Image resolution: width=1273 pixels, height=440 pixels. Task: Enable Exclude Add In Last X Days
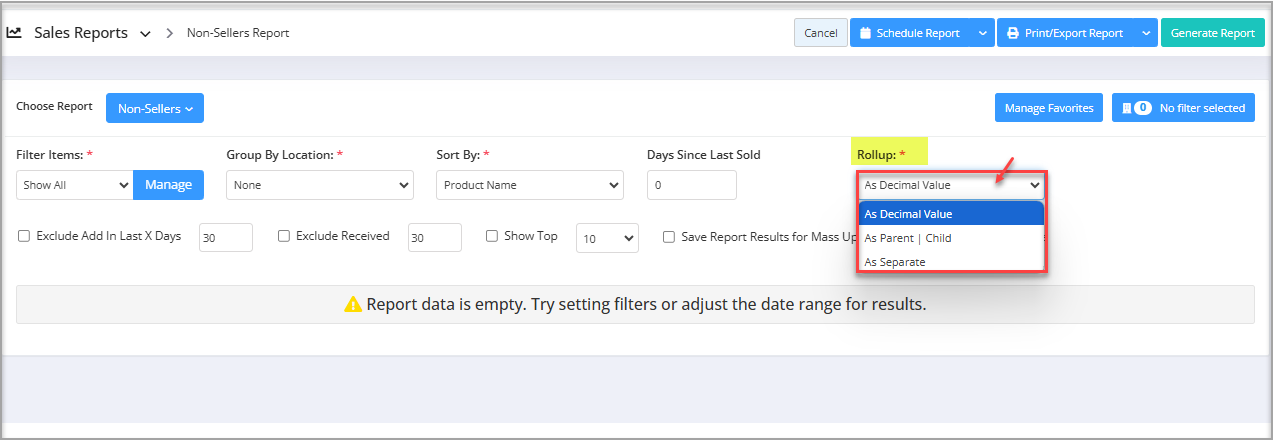(x=24, y=237)
